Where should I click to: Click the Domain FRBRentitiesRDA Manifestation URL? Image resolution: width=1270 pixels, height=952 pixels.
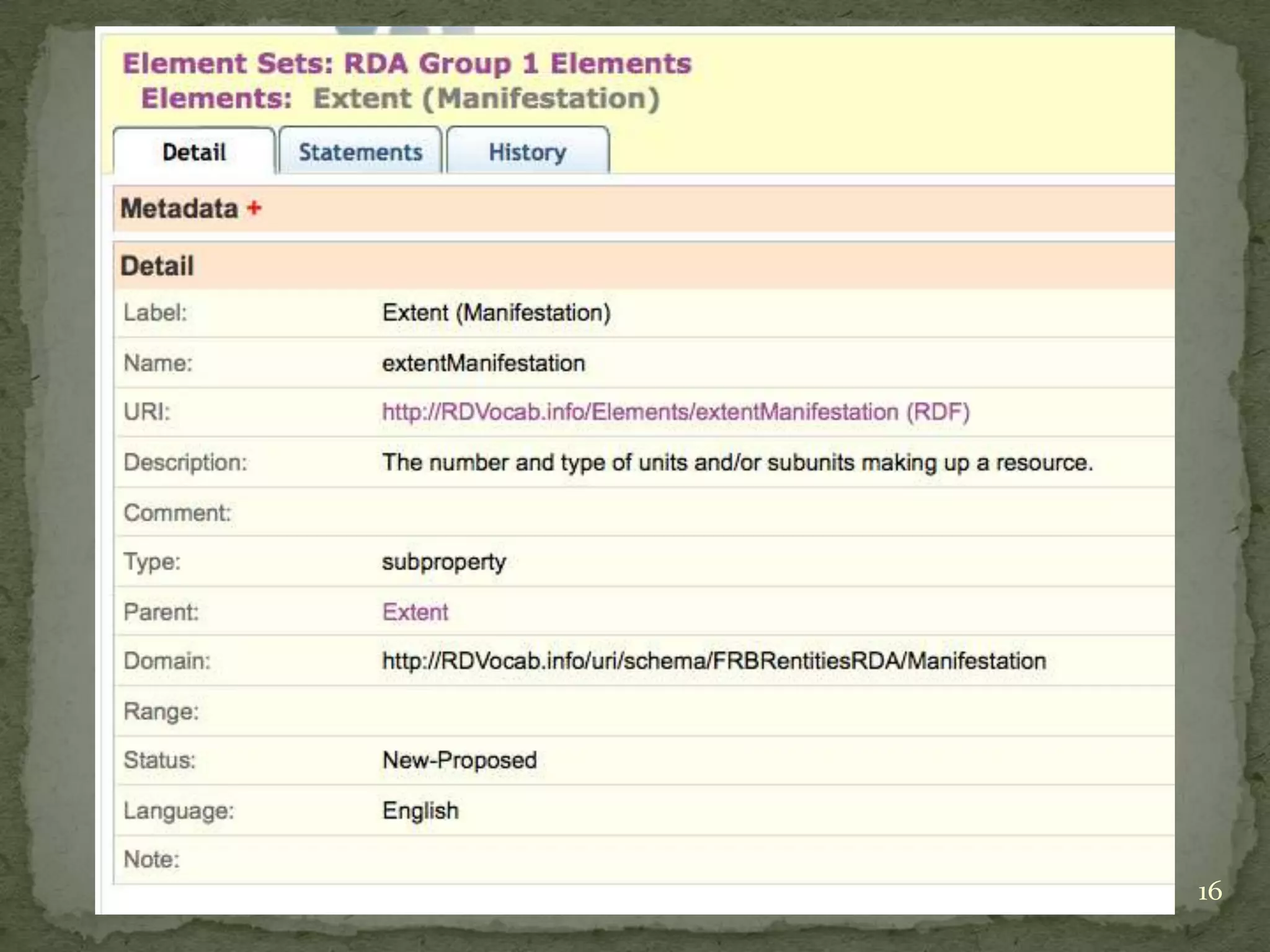click(714, 661)
